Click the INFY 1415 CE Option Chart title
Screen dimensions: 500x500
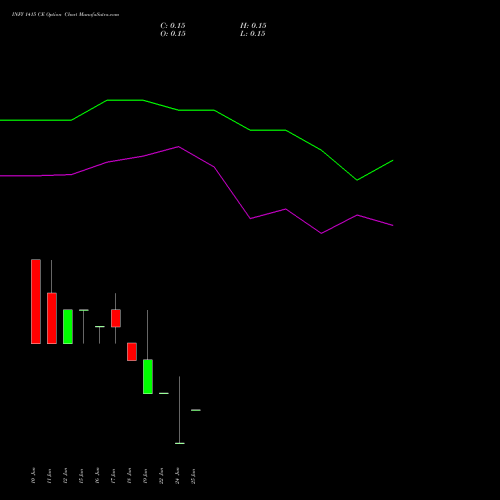[x=65, y=15]
